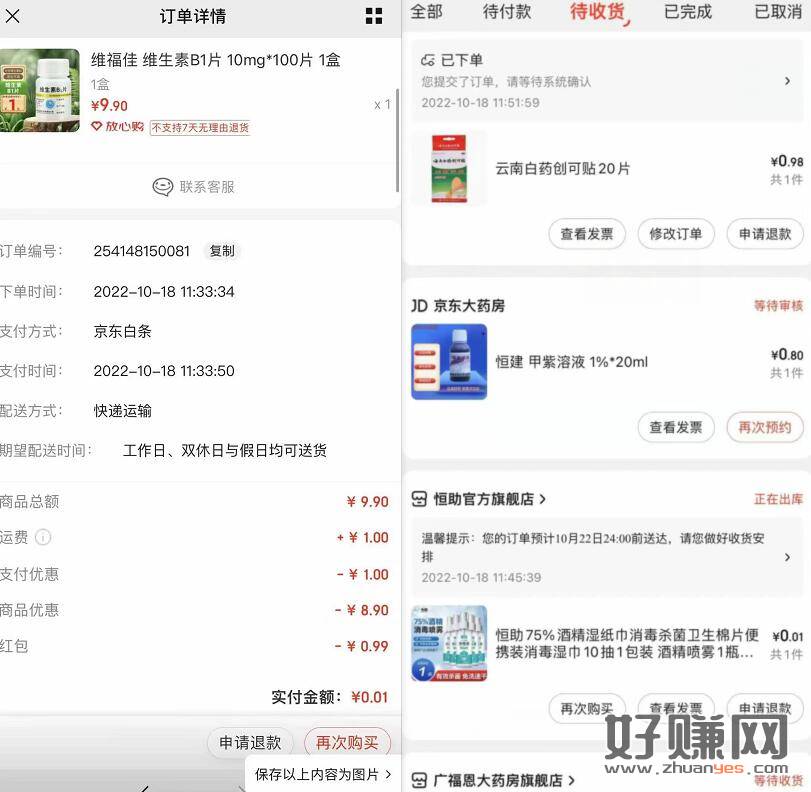Screen dimensions: 811x792
Task: View invoice for the 恒助 wipes order
Action: pyautogui.click(x=676, y=708)
